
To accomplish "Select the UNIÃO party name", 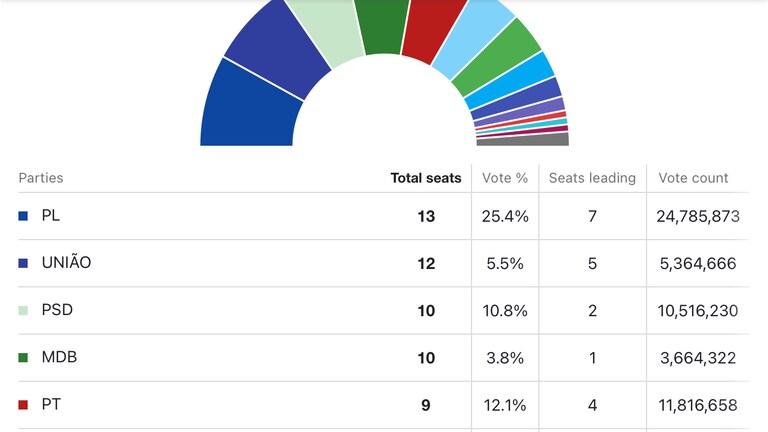I will (x=66, y=263).
